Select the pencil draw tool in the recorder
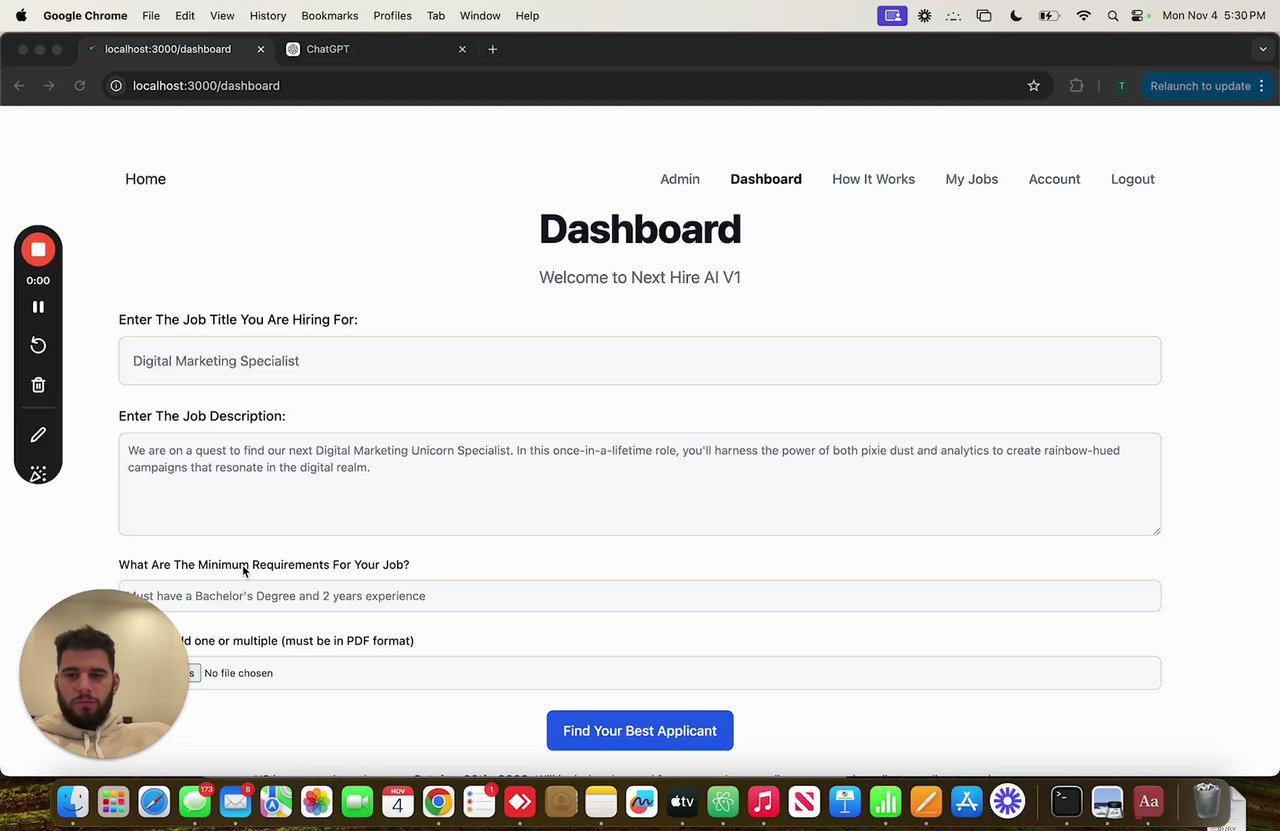The image size is (1280, 831). (38, 435)
